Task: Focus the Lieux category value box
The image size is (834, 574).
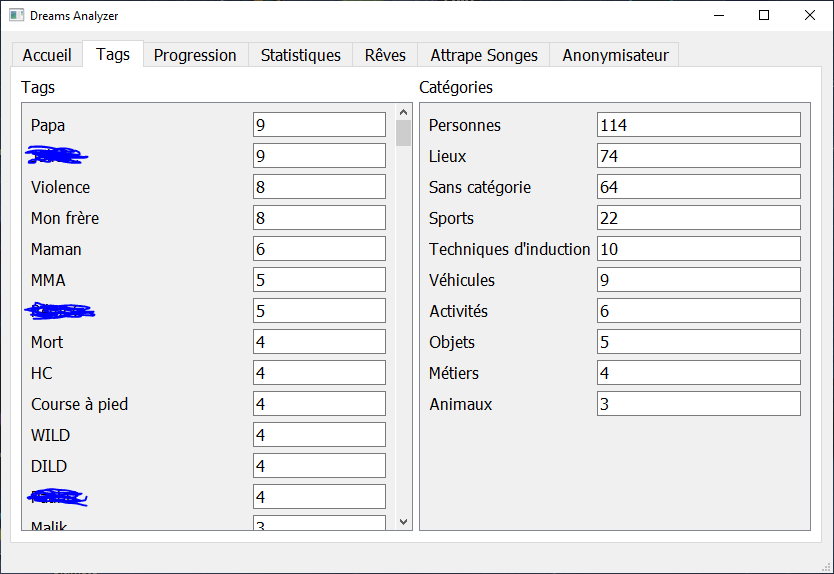Action: [698, 156]
